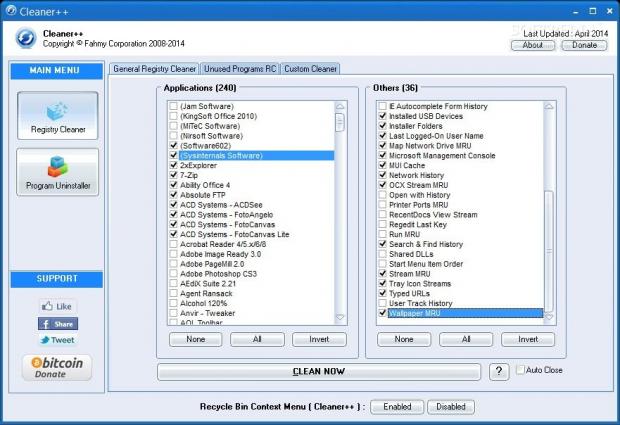Set Recycle Bin context menu to Enabled

[397, 407]
